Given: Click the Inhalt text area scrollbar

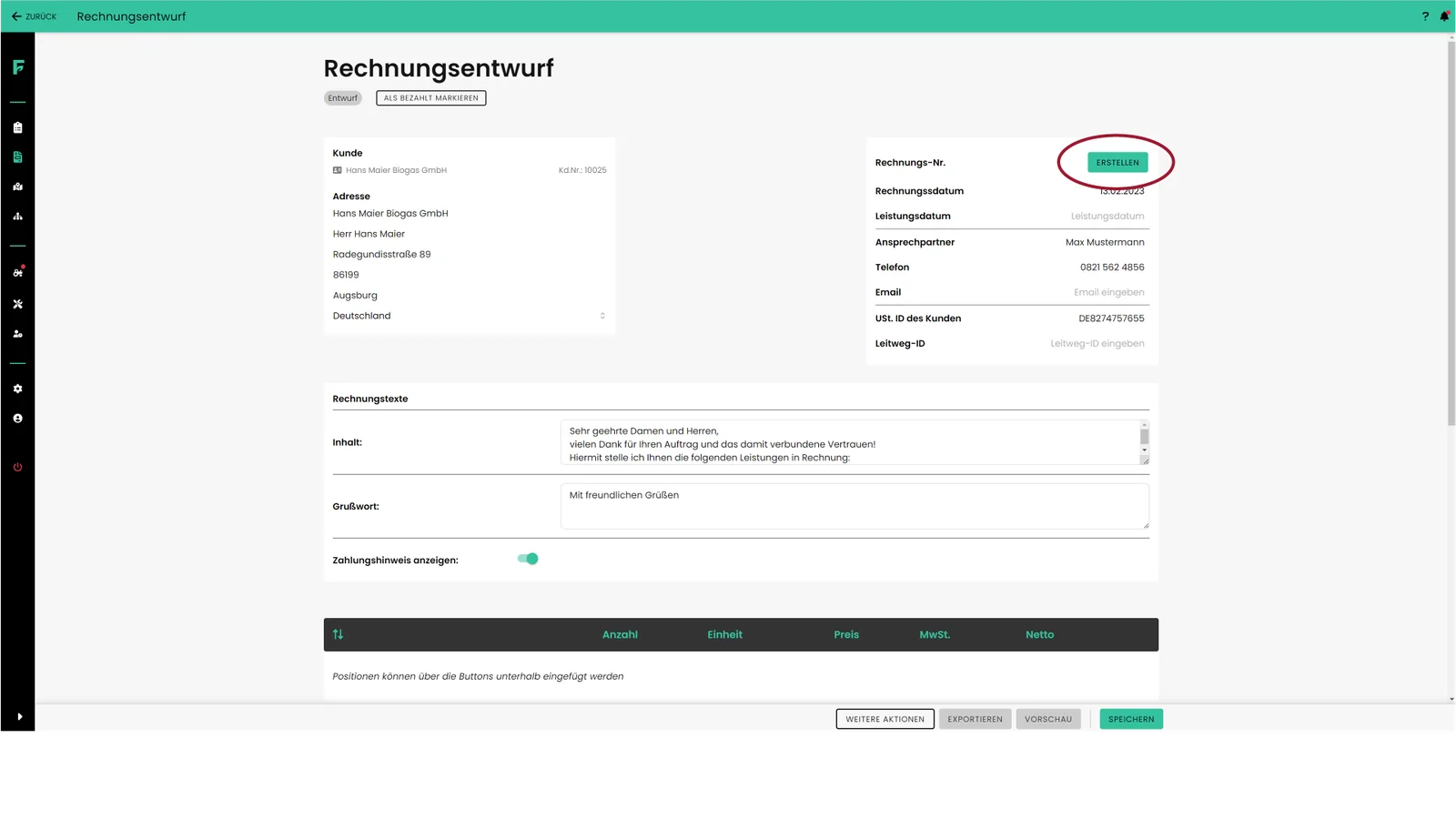Looking at the screenshot, I should coord(1145,438).
